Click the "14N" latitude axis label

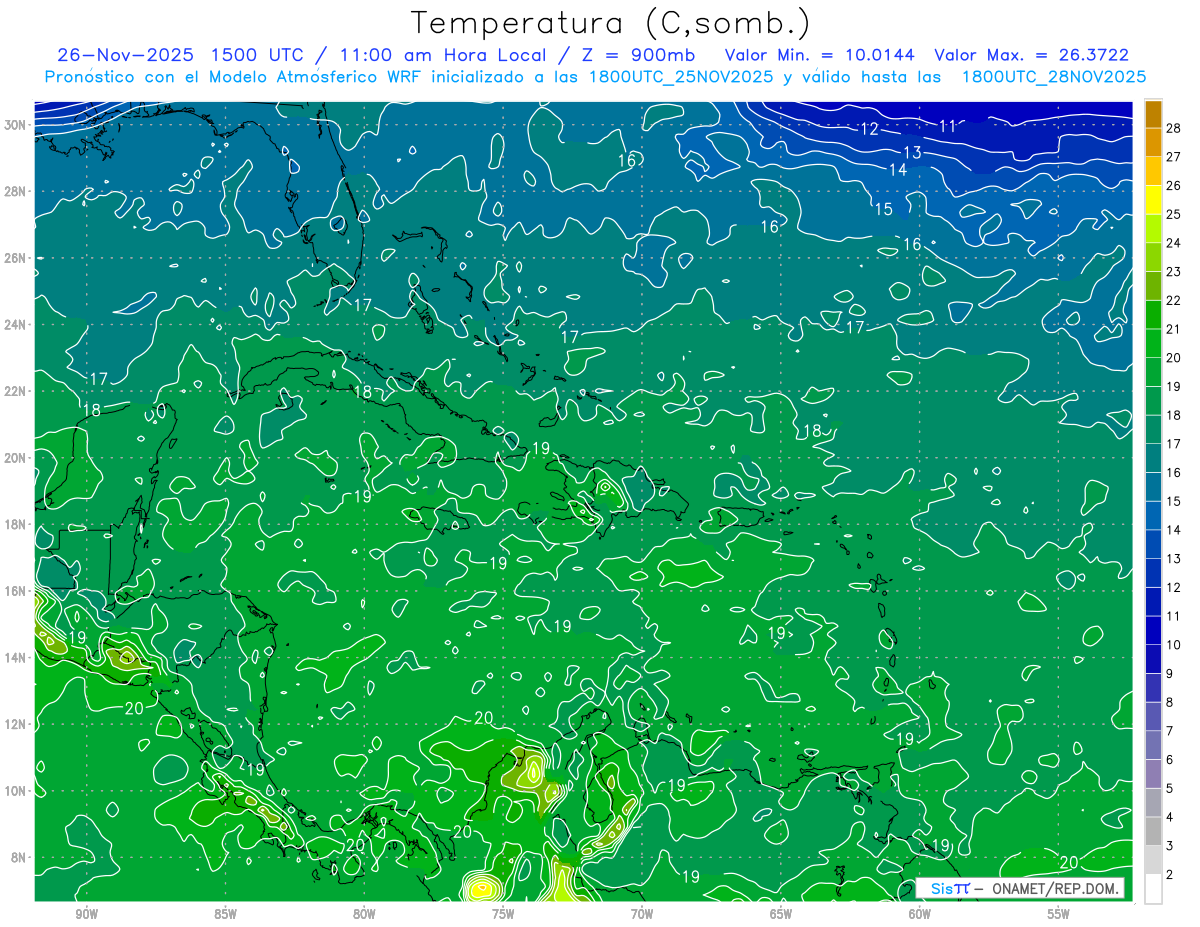pos(15,658)
